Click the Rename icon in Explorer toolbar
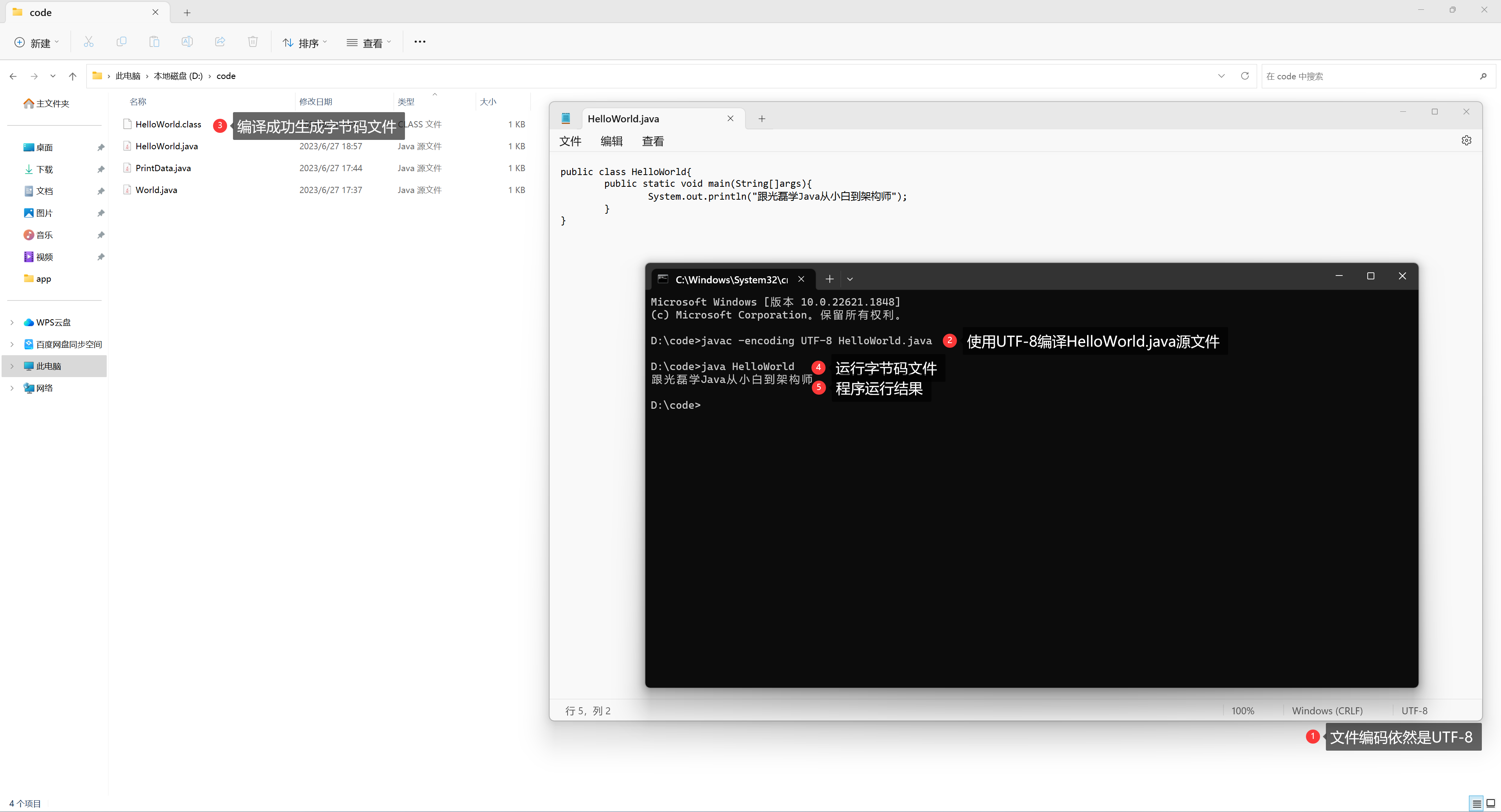Viewport: 1501px width, 812px height. click(x=187, y=42)
